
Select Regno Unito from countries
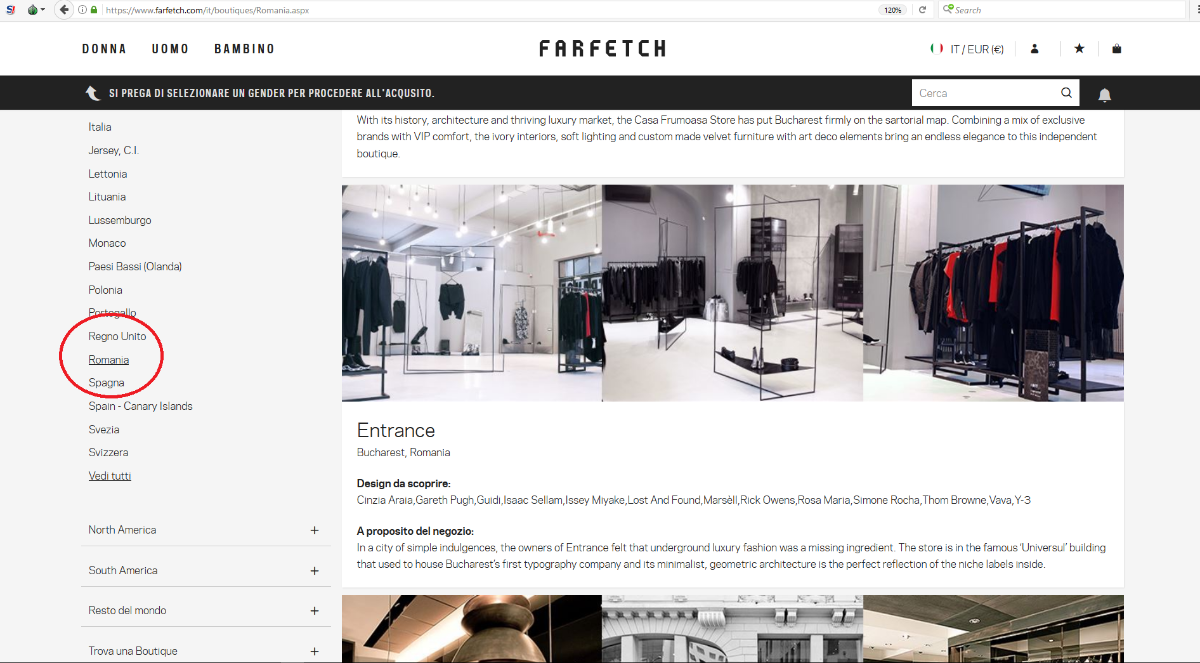click(117, 336)
